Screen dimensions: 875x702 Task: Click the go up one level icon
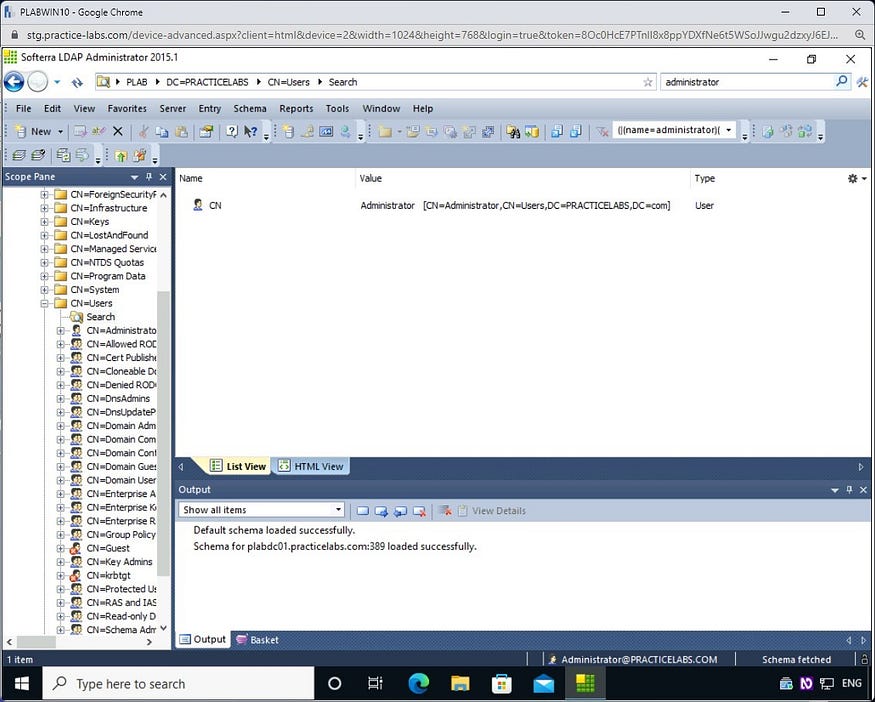tap(121, 156)
